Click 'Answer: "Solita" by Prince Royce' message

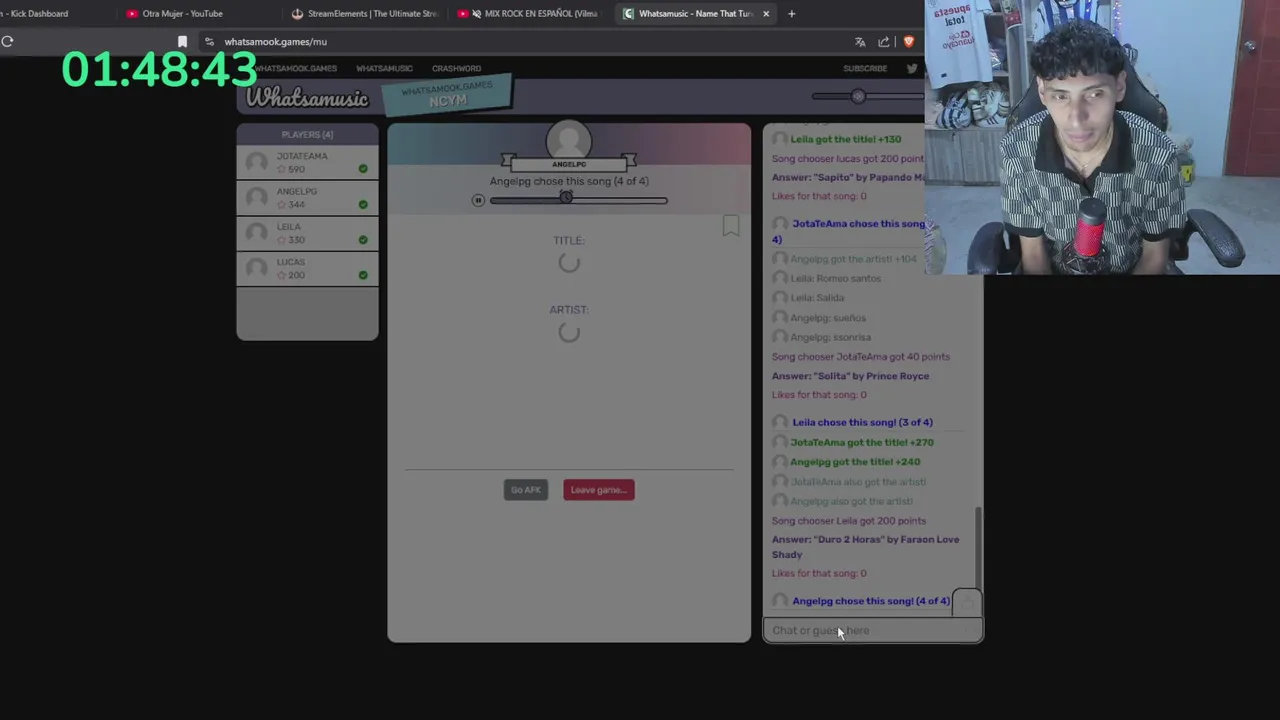pos(850,376)
